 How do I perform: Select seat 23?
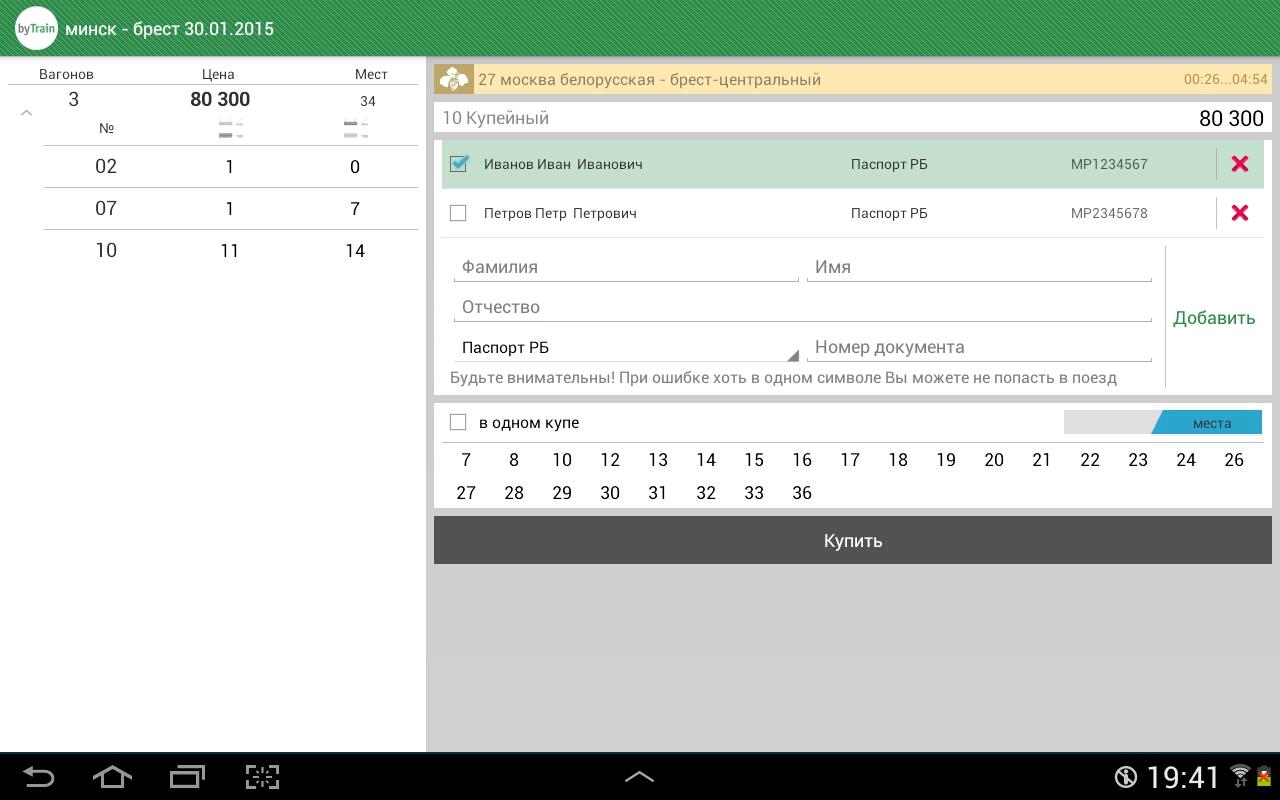(1138, 460)
